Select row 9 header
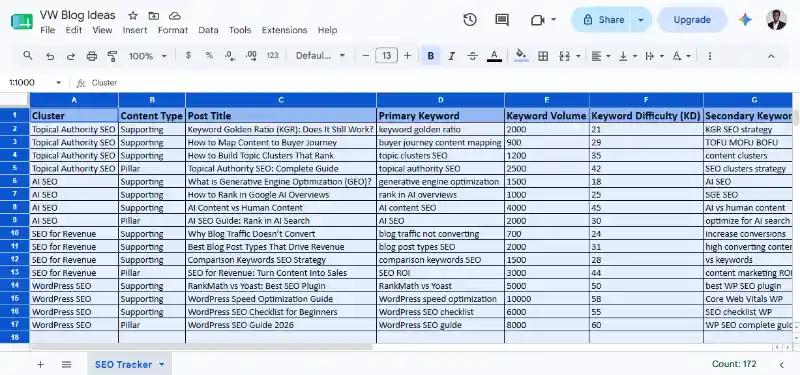 pyautogui.click(x=15, y=220)
